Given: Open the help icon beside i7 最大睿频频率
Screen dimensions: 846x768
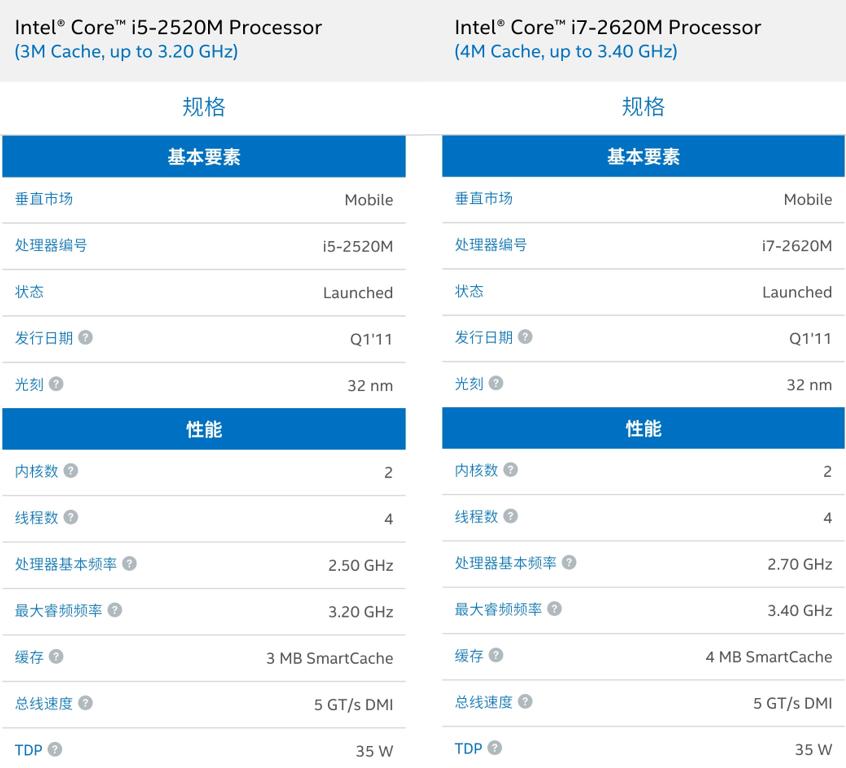Looking at the screenshot, I should pyautogui.click(x=556, y=611).
